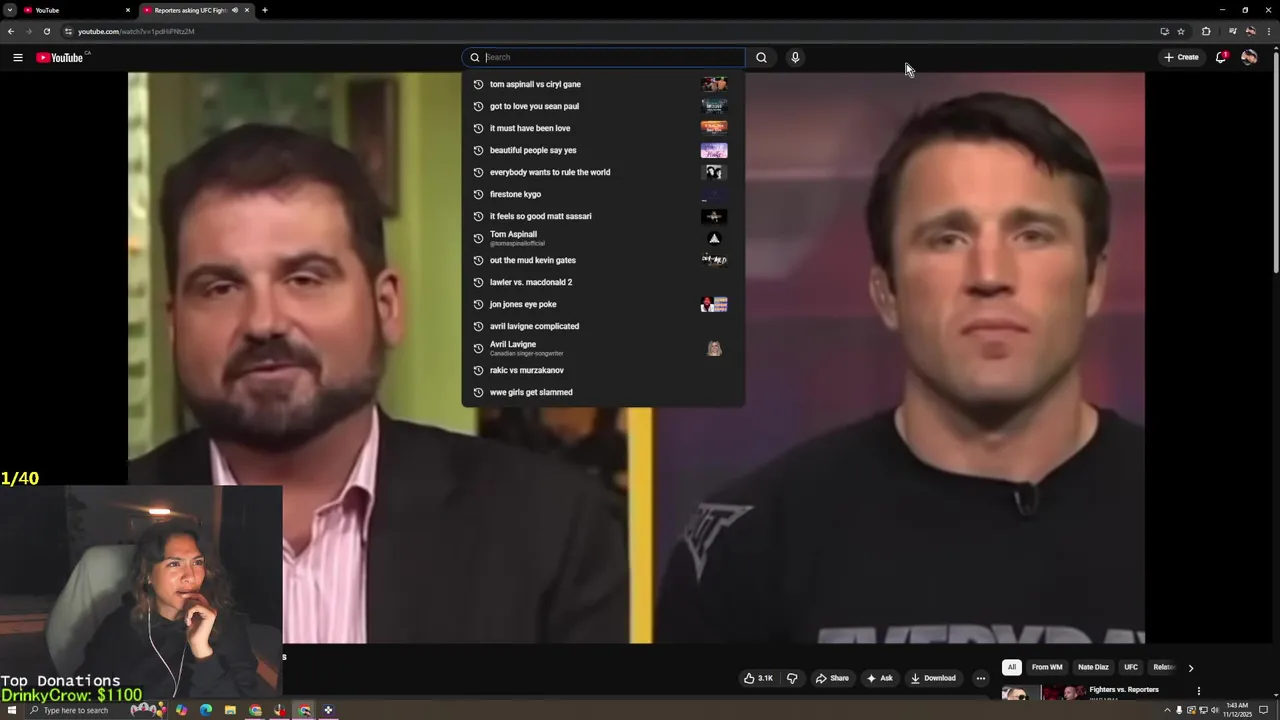Choose suggestion jon jones eye poke
The image size is (1280, 720).
pyautogui.click(x=603, y=304)
